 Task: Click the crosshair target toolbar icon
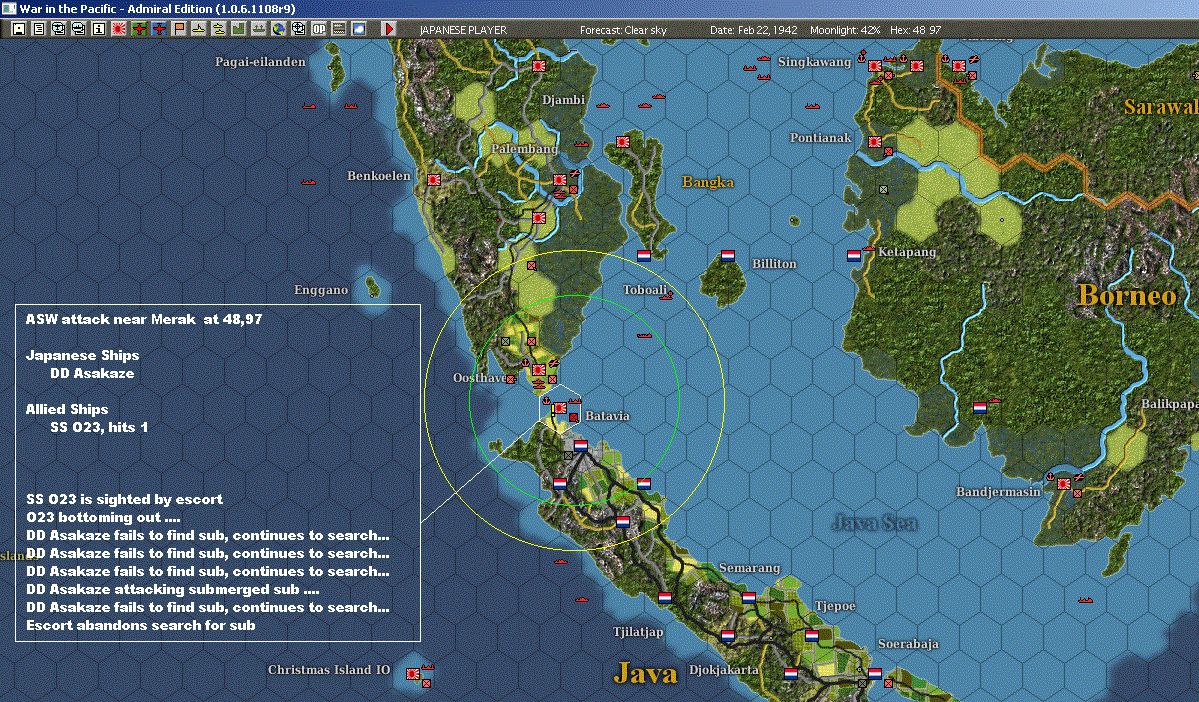click(299, 29)
